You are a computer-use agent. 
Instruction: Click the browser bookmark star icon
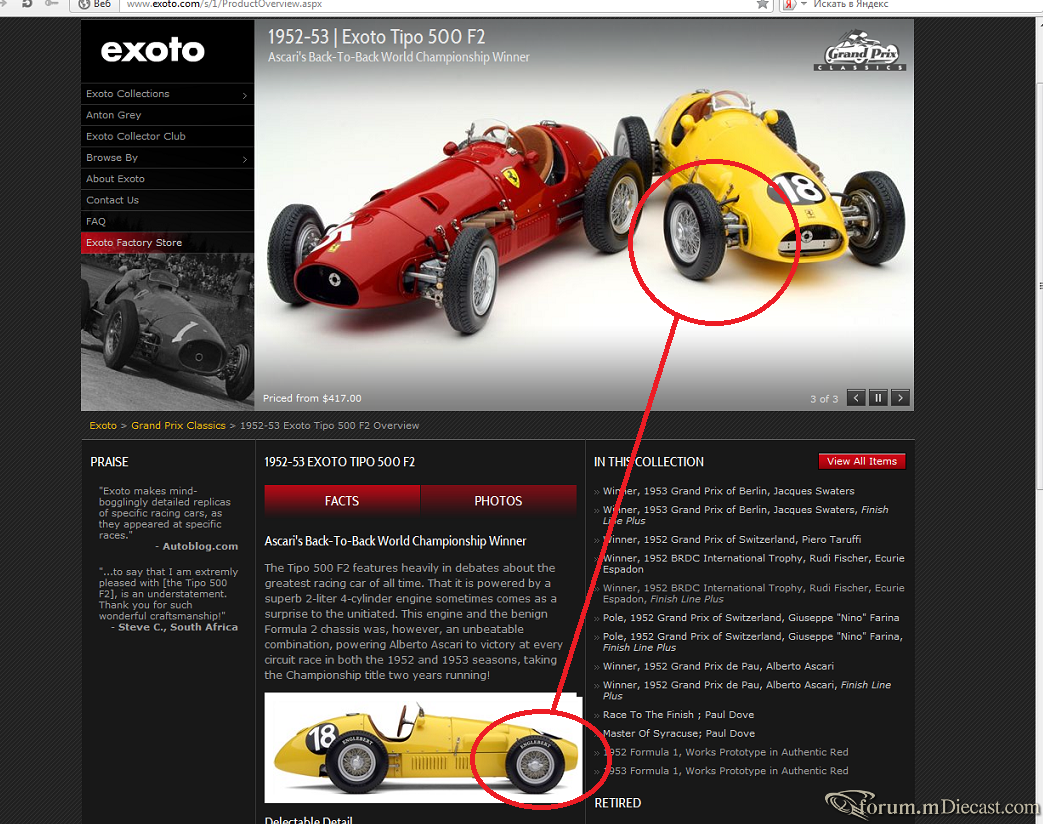pyautogui.click(x=762, y=4)
